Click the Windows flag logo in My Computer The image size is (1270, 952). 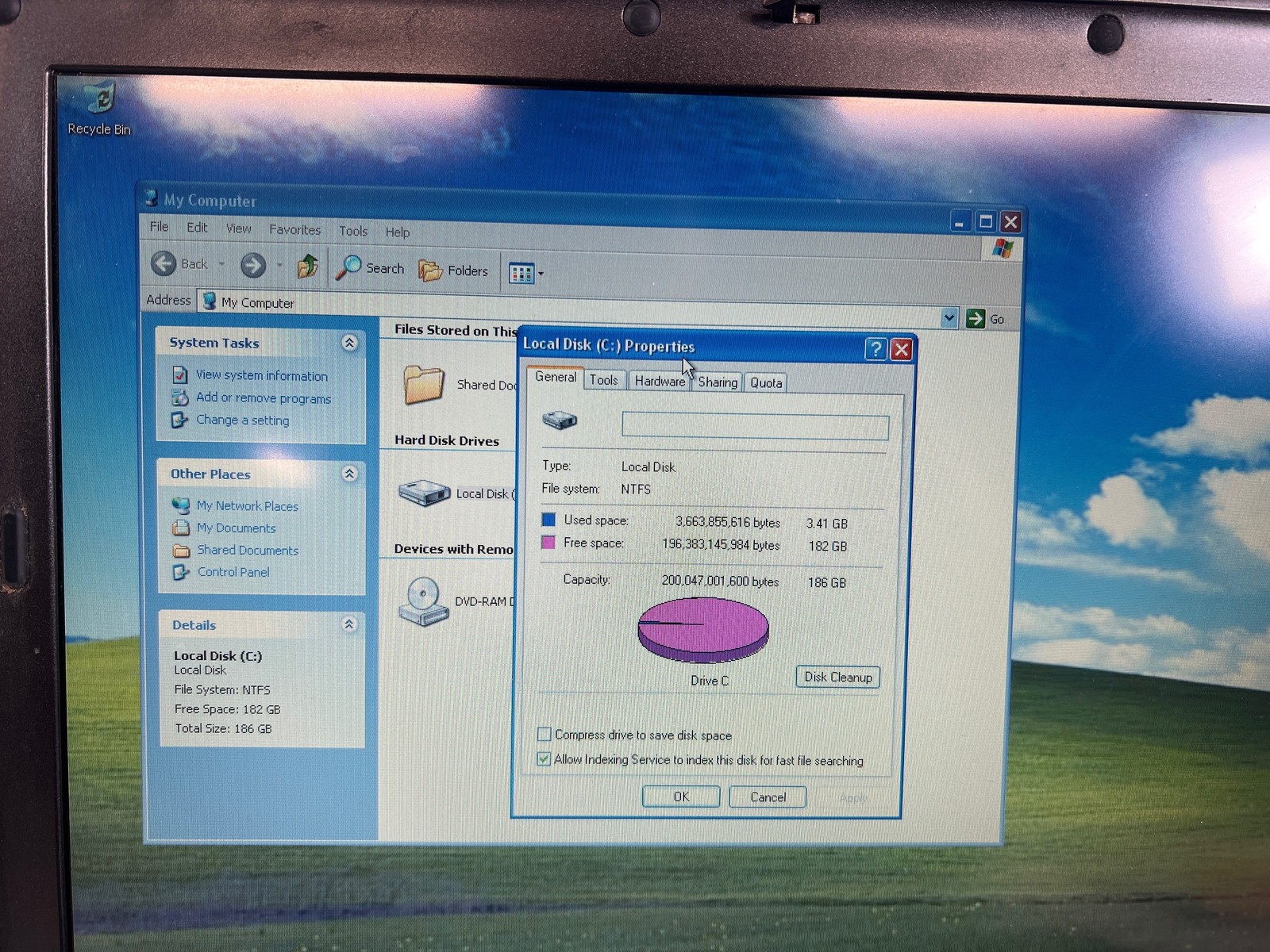pyautogui.click(x=1003, y=248)
